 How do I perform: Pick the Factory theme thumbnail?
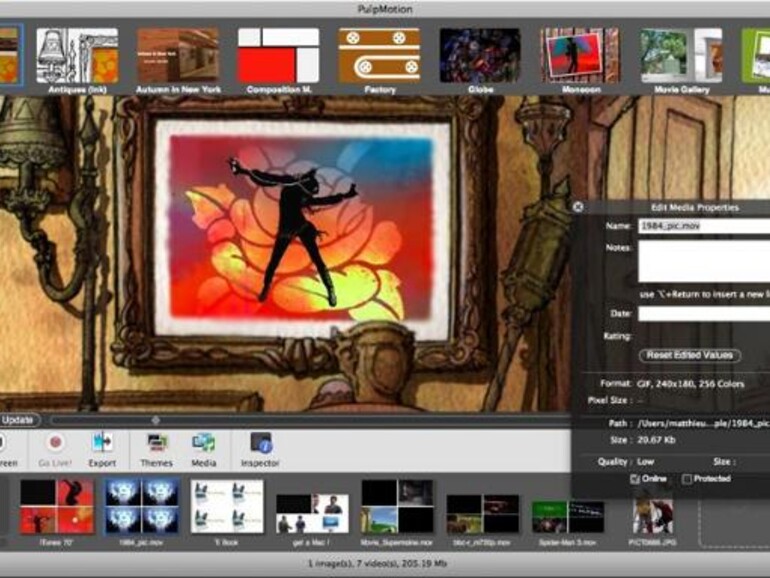pyautogui.click(x=380, y=55)
